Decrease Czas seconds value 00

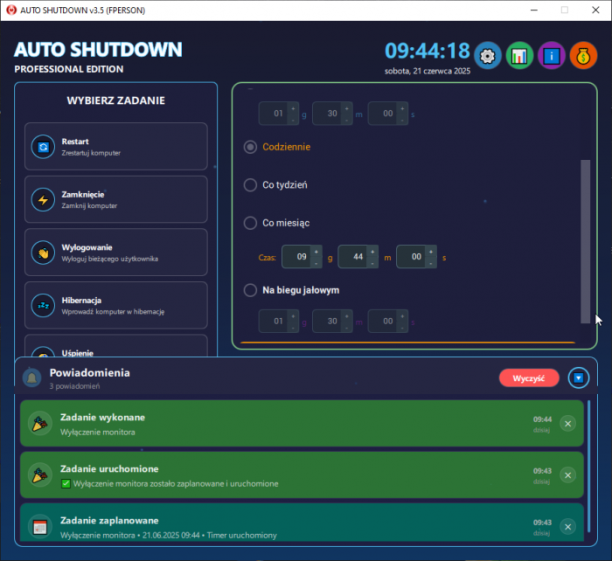pyautogui.click(x=431, y=263)
